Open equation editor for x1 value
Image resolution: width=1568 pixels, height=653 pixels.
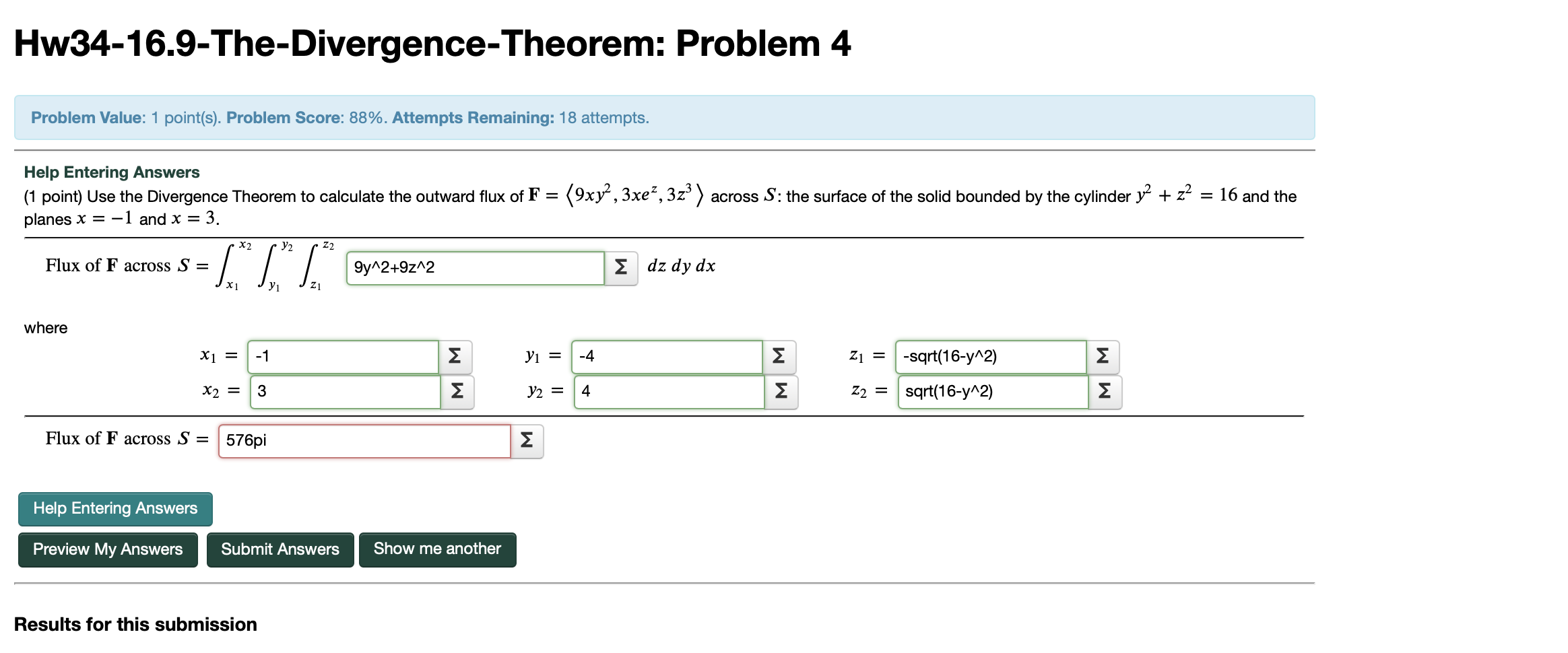pos(455,356)
